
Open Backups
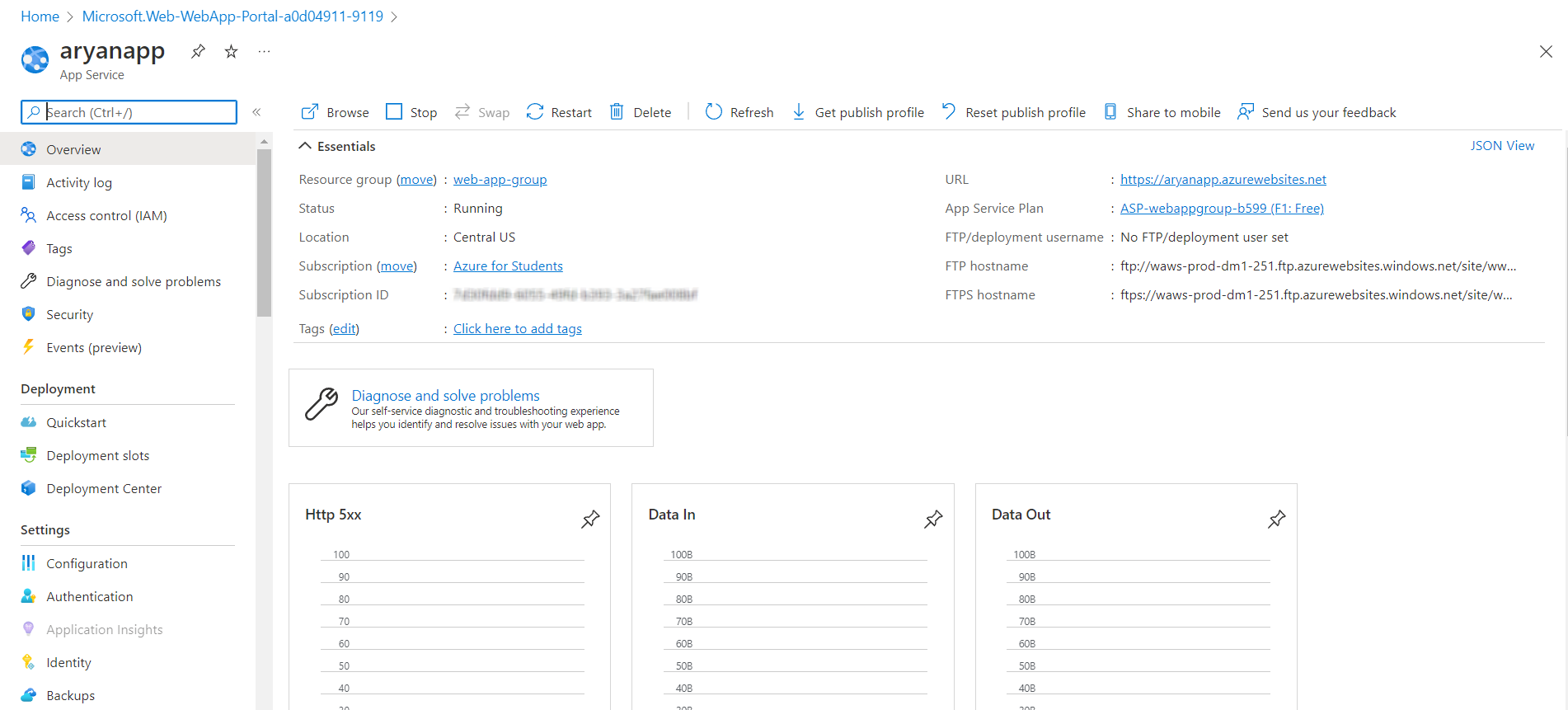coord(128,695)
